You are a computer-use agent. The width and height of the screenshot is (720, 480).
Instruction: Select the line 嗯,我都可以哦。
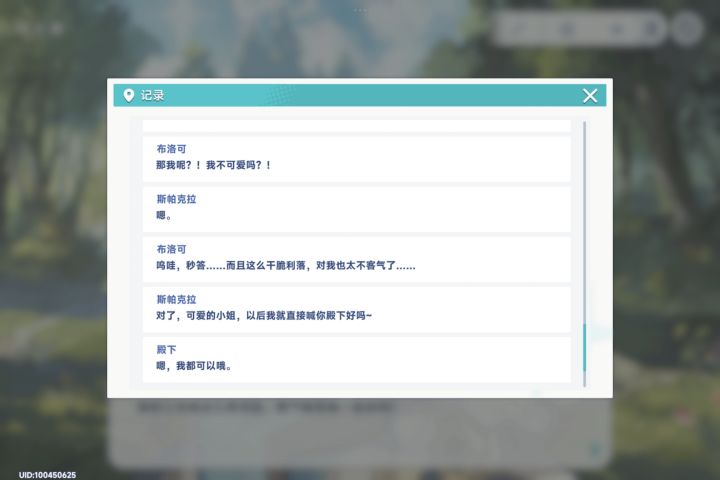[194, 366]
